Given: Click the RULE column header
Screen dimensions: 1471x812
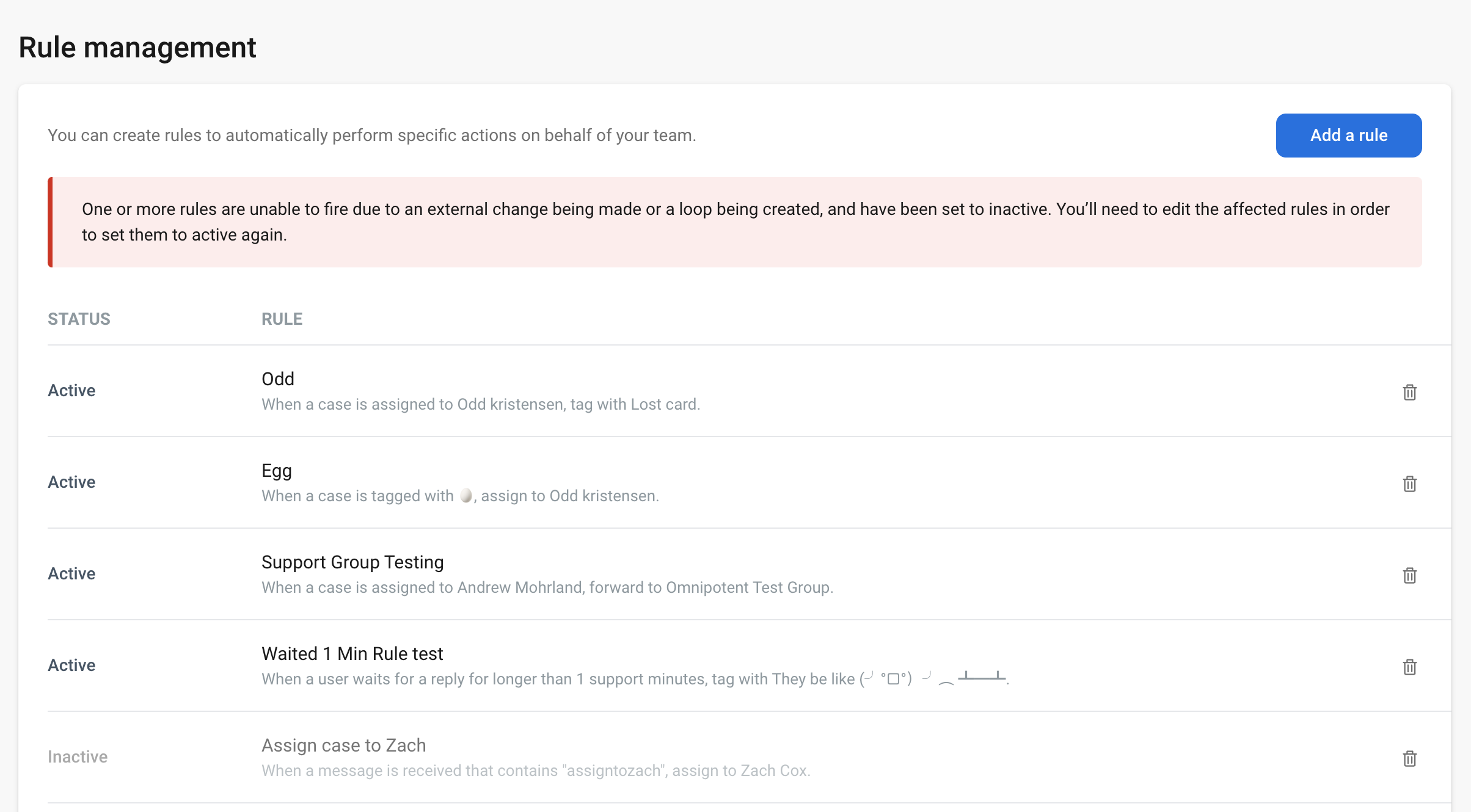Looking at the screenshot, I should point(282,319).
